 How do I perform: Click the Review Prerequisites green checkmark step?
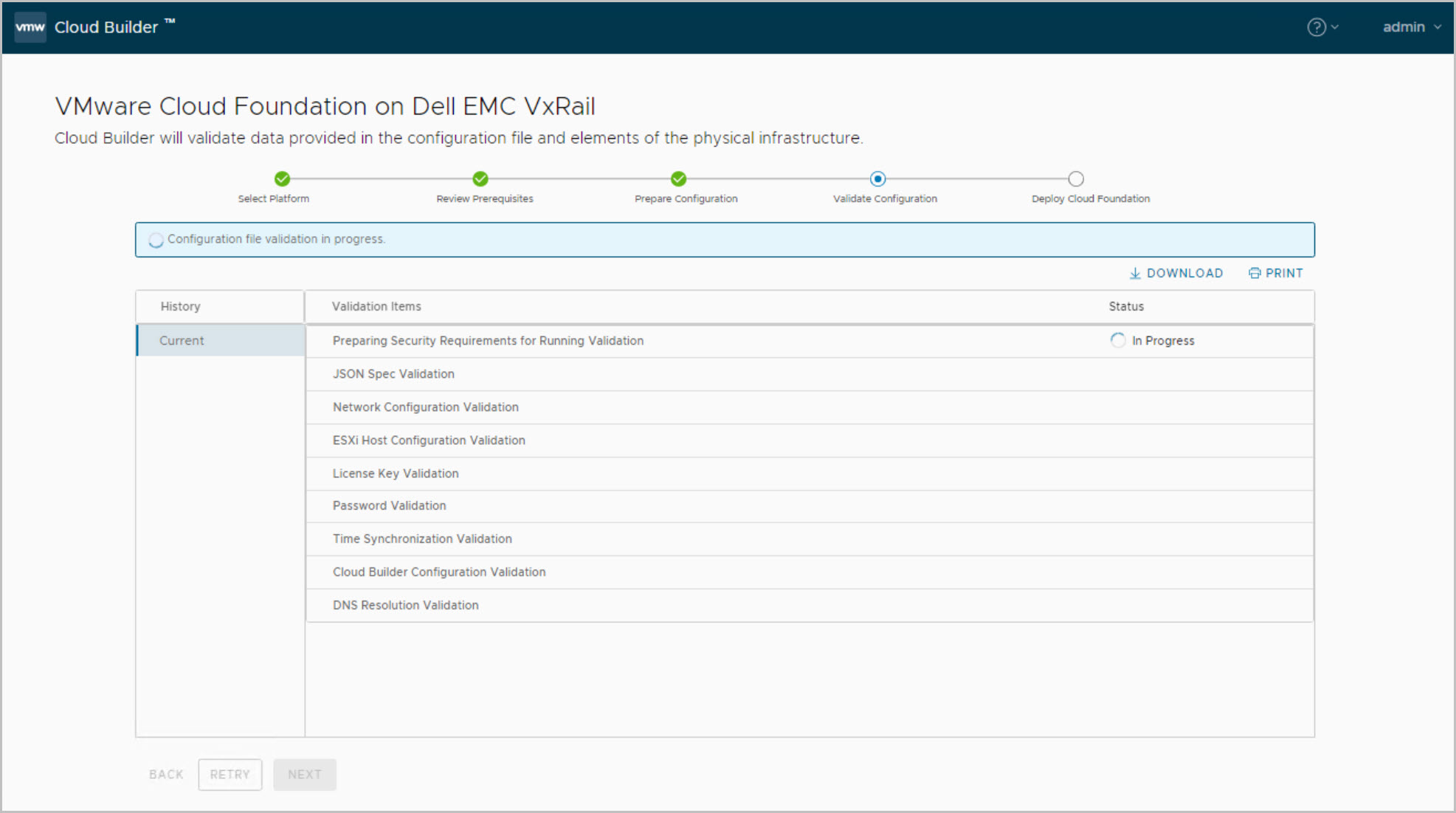(480, 179)
